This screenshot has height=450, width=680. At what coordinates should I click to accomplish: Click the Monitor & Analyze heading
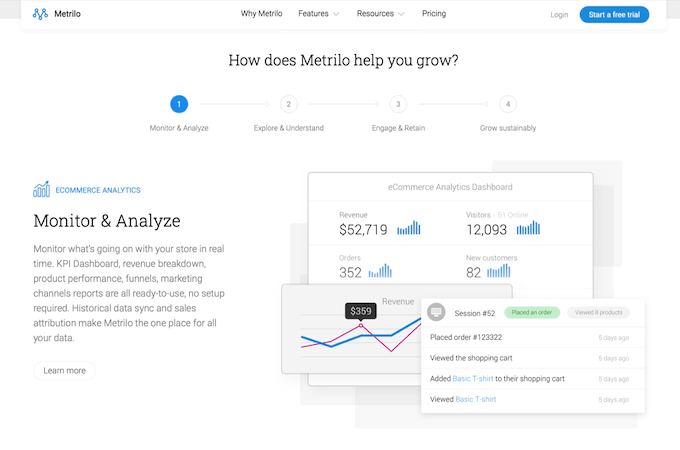(107, 221)
